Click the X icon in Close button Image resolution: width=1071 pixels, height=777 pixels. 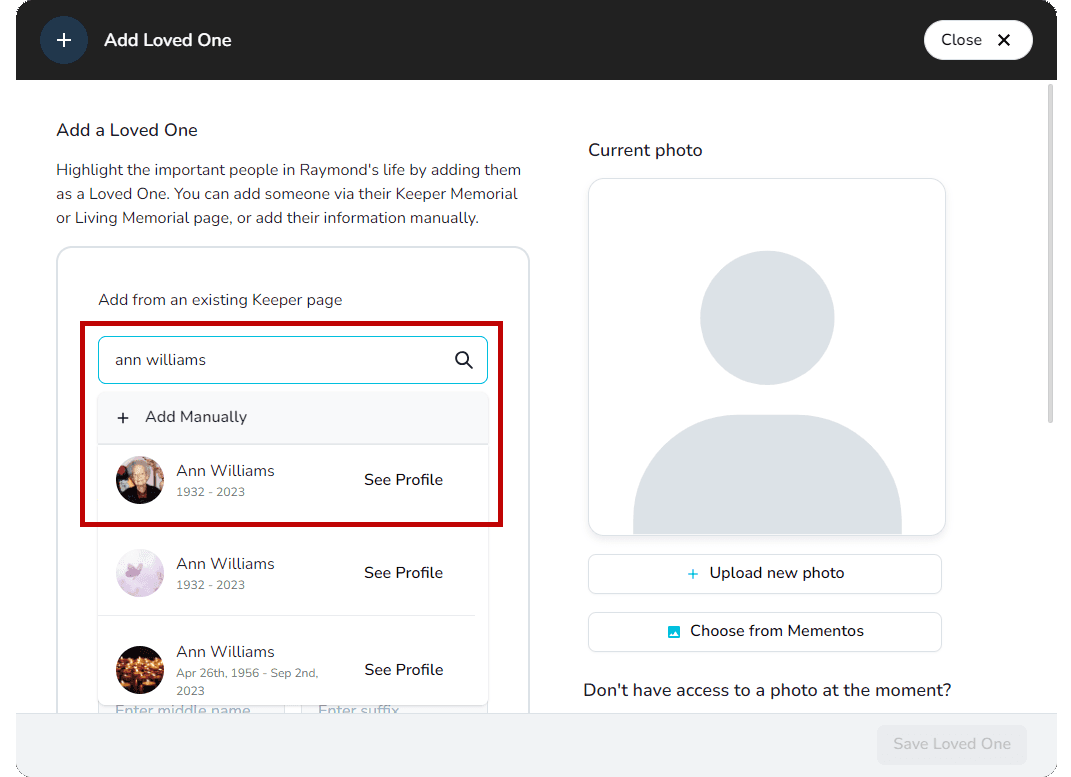[x=1004, y=40]
